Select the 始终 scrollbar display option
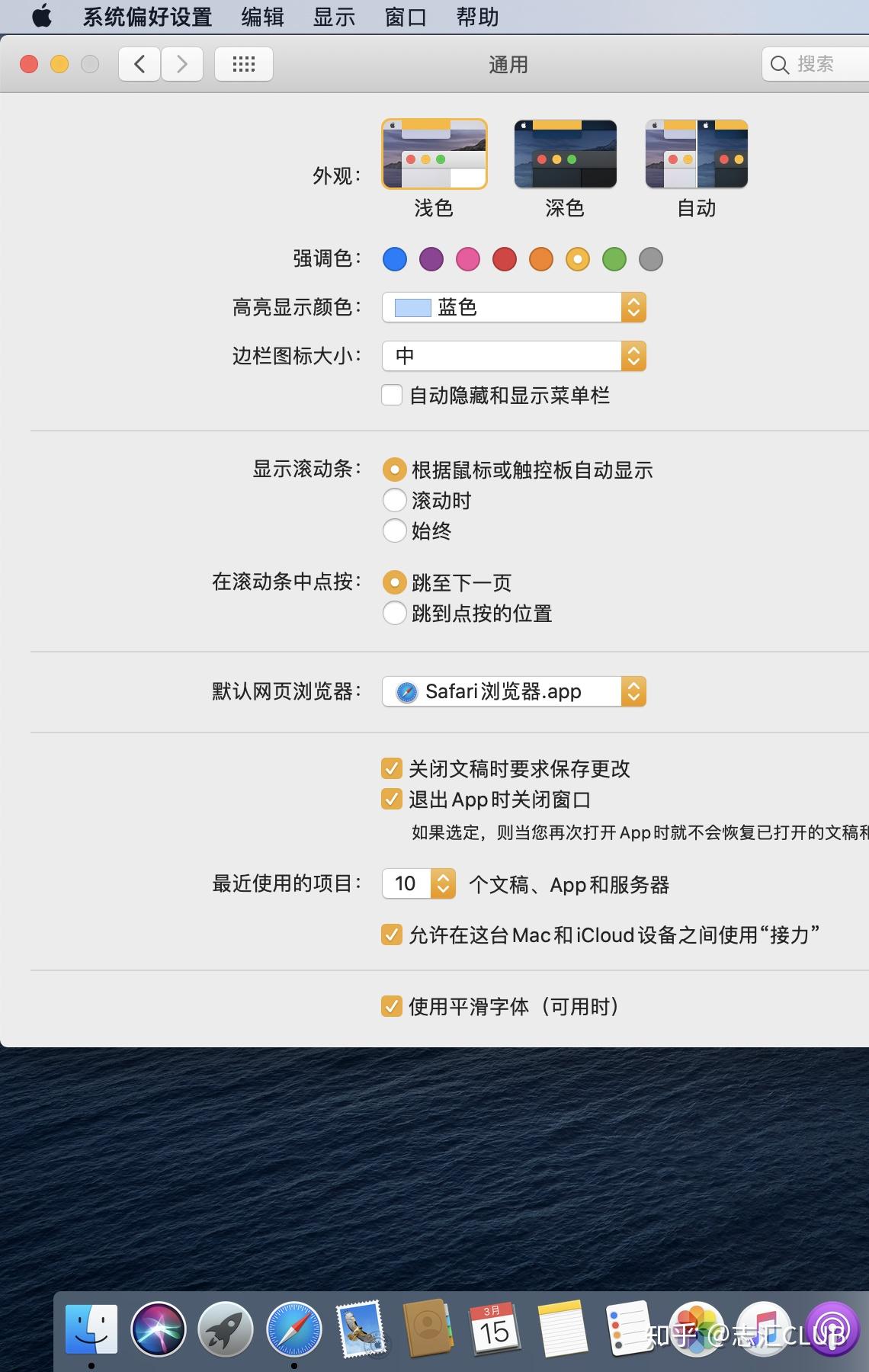The image size is (869, 1372). coord(395,531)
